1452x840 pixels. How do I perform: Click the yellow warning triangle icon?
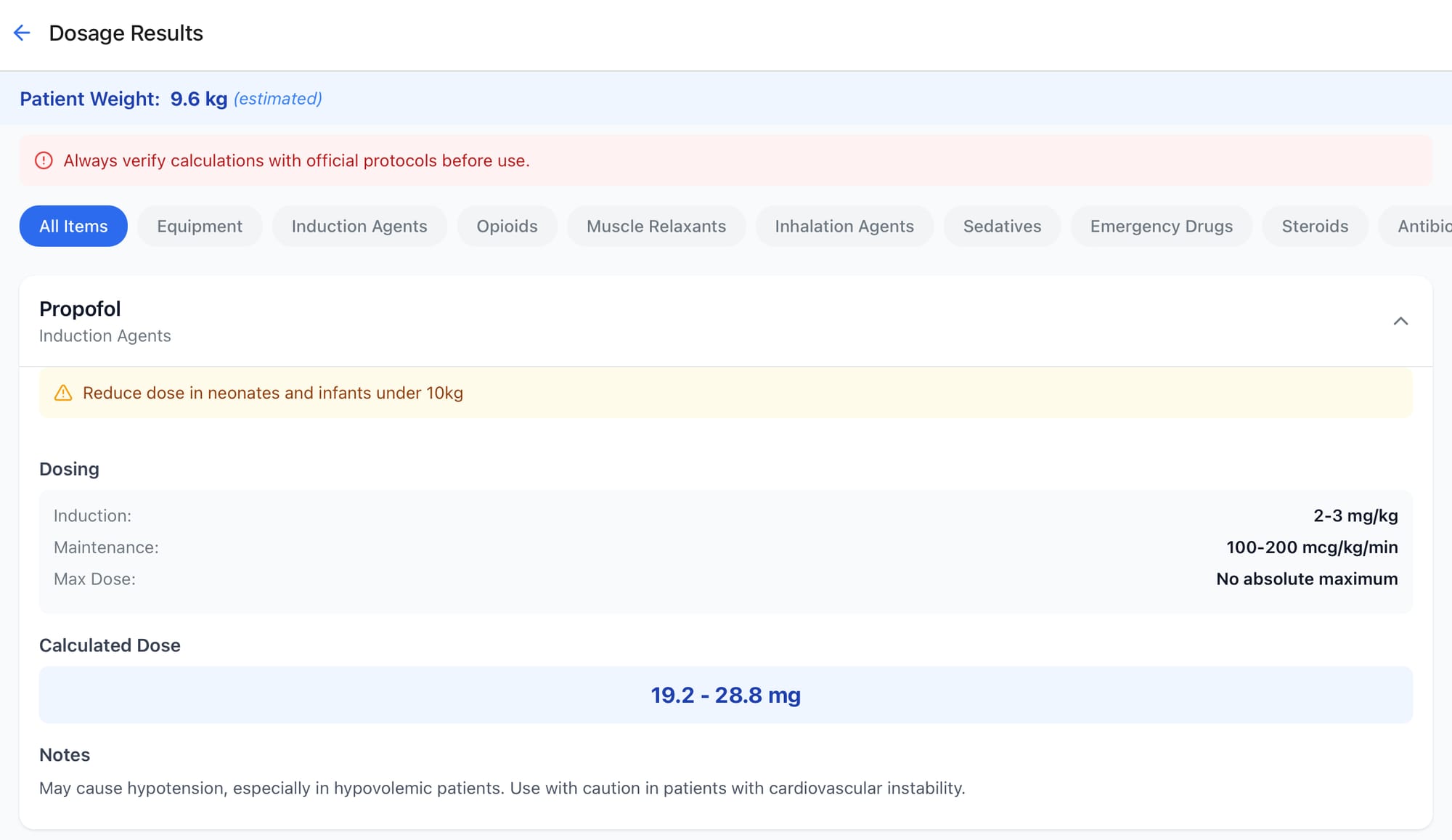pos(63,393)
